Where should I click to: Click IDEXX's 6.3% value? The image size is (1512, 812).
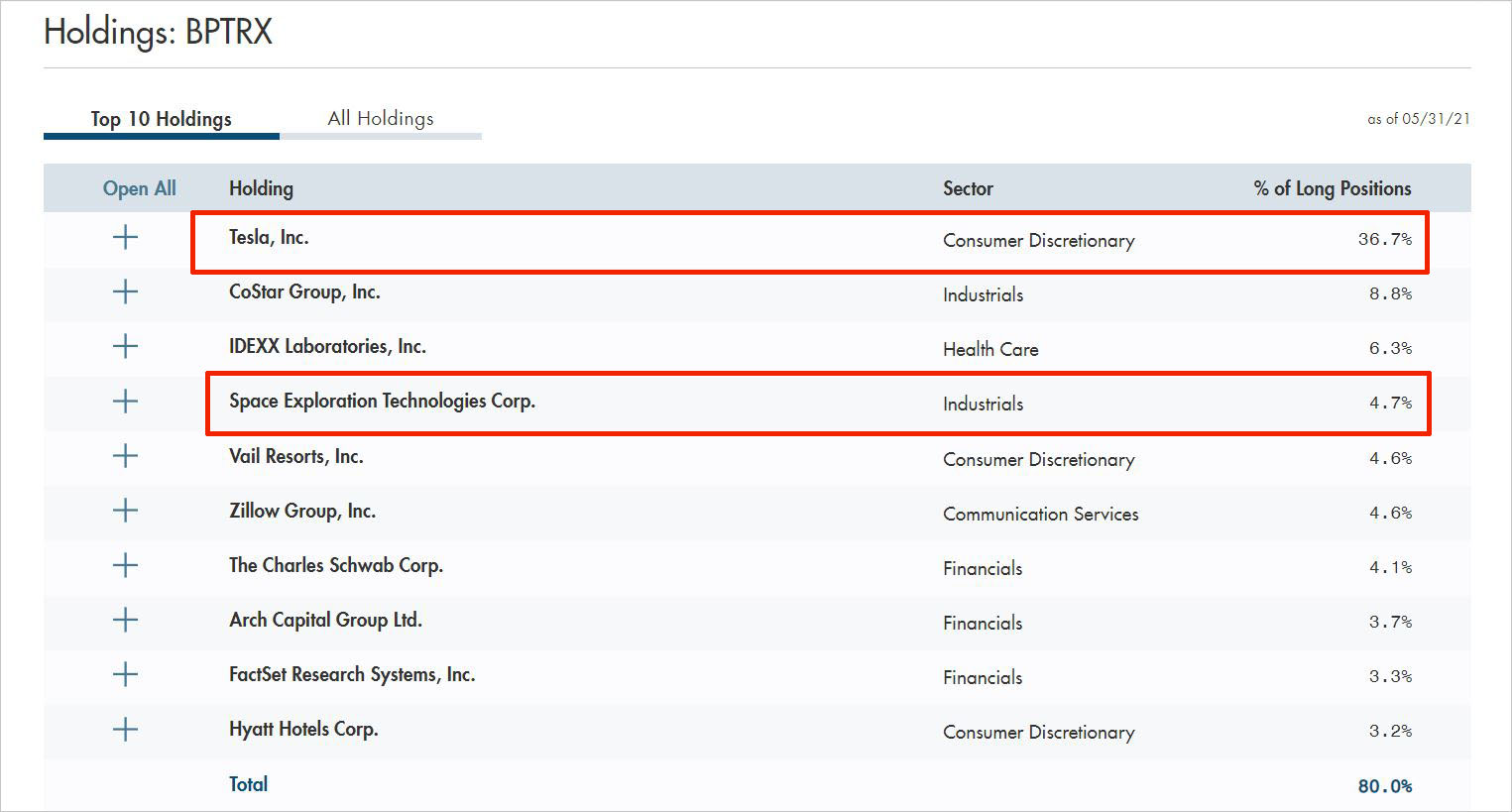(1391, 348)
